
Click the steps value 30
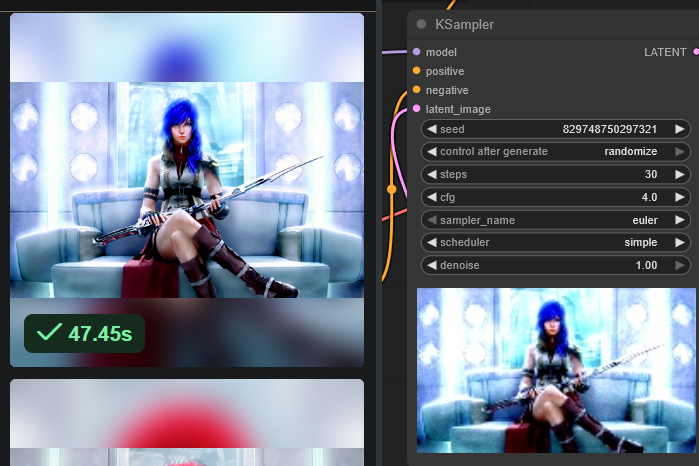[650, 174]
